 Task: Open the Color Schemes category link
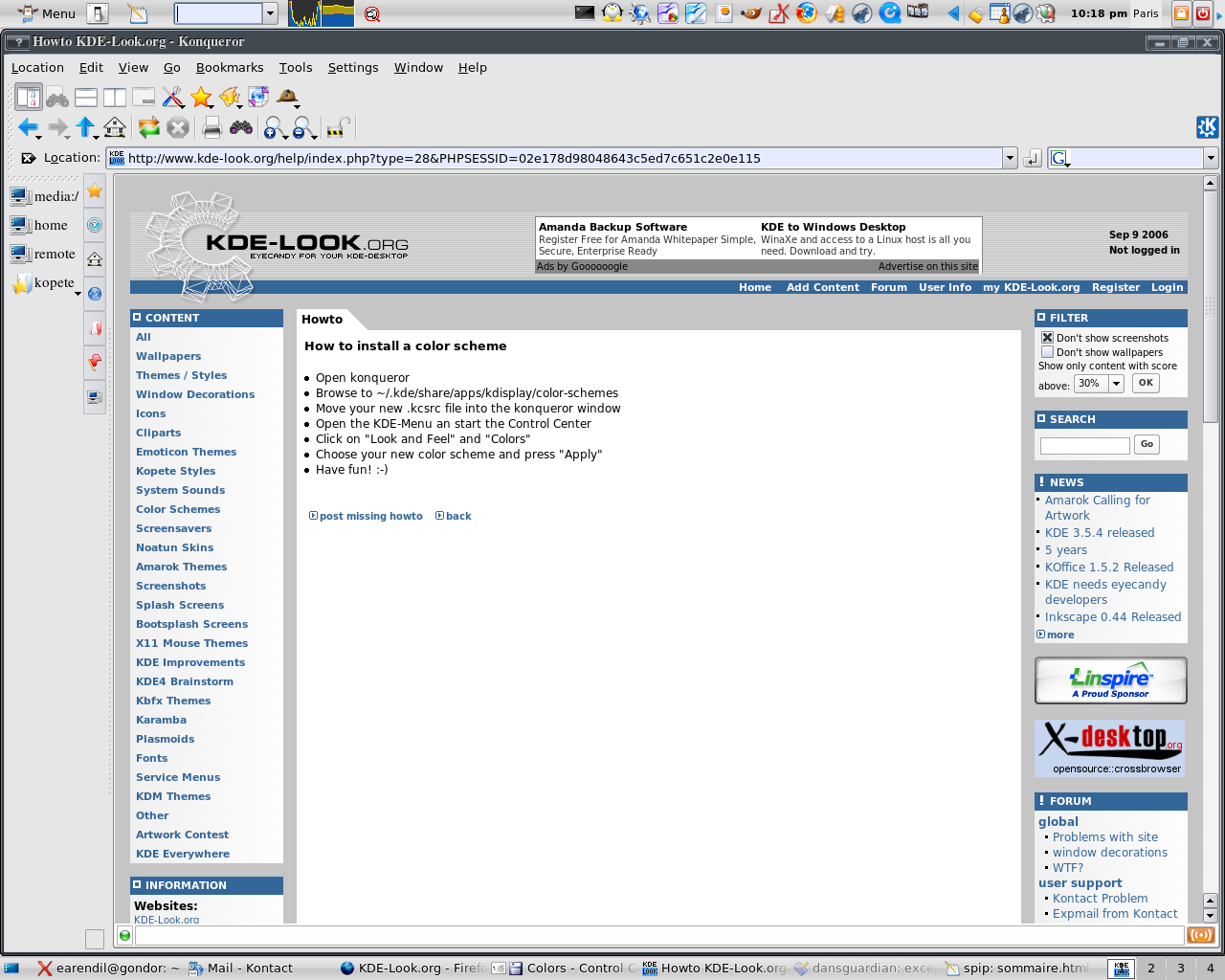[x=178, y=509]
